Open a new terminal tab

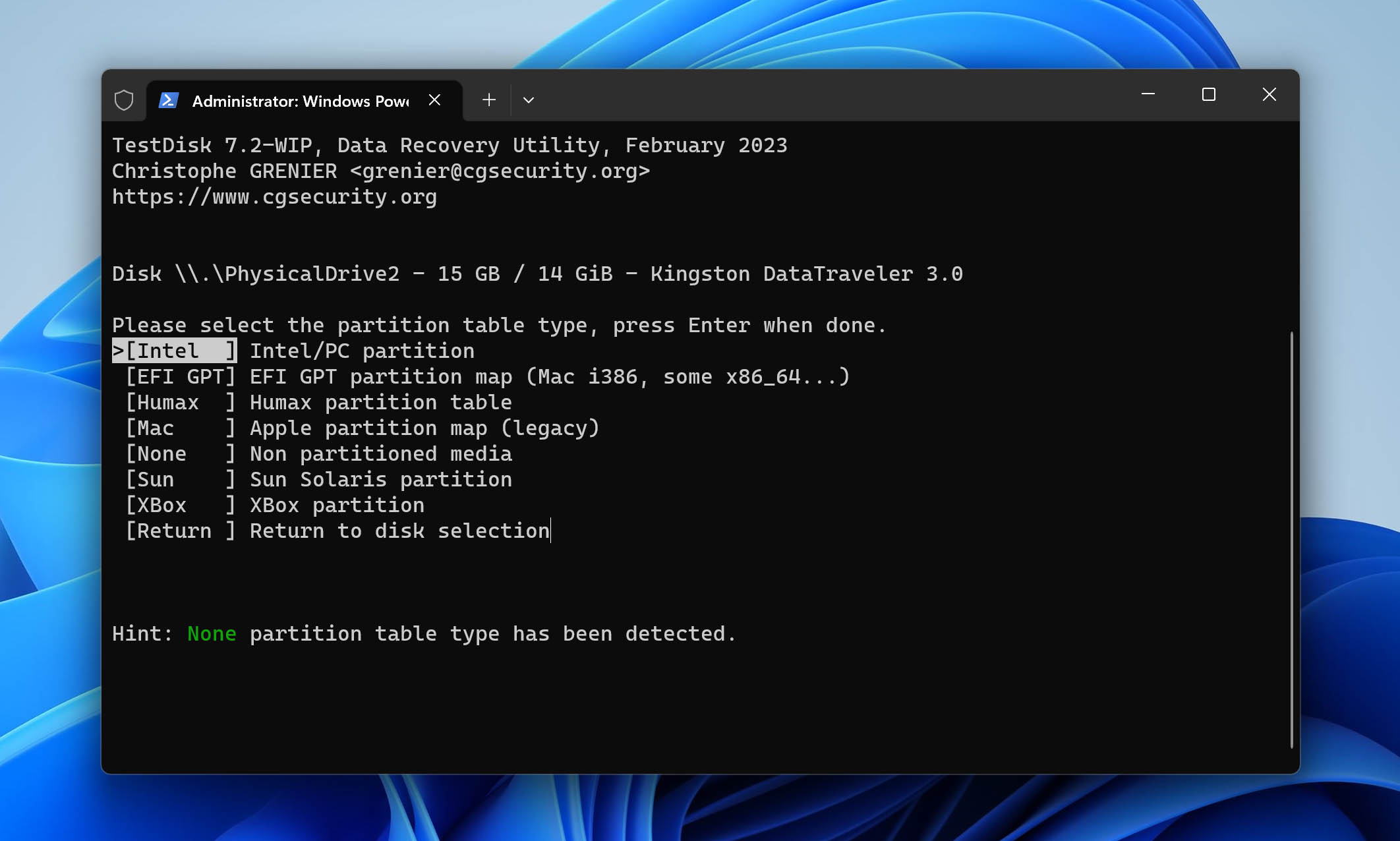pyautogui.click(x=488, y=100)
